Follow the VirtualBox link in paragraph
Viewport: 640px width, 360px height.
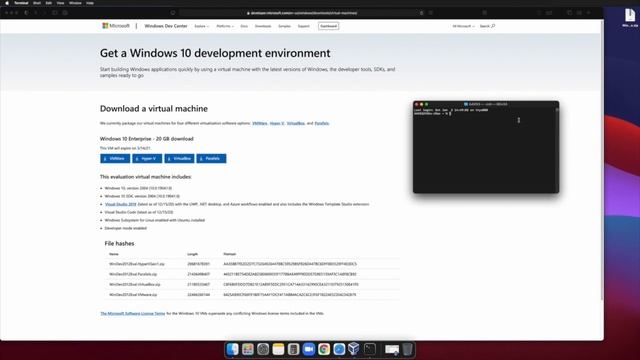[x=296, y=123]
